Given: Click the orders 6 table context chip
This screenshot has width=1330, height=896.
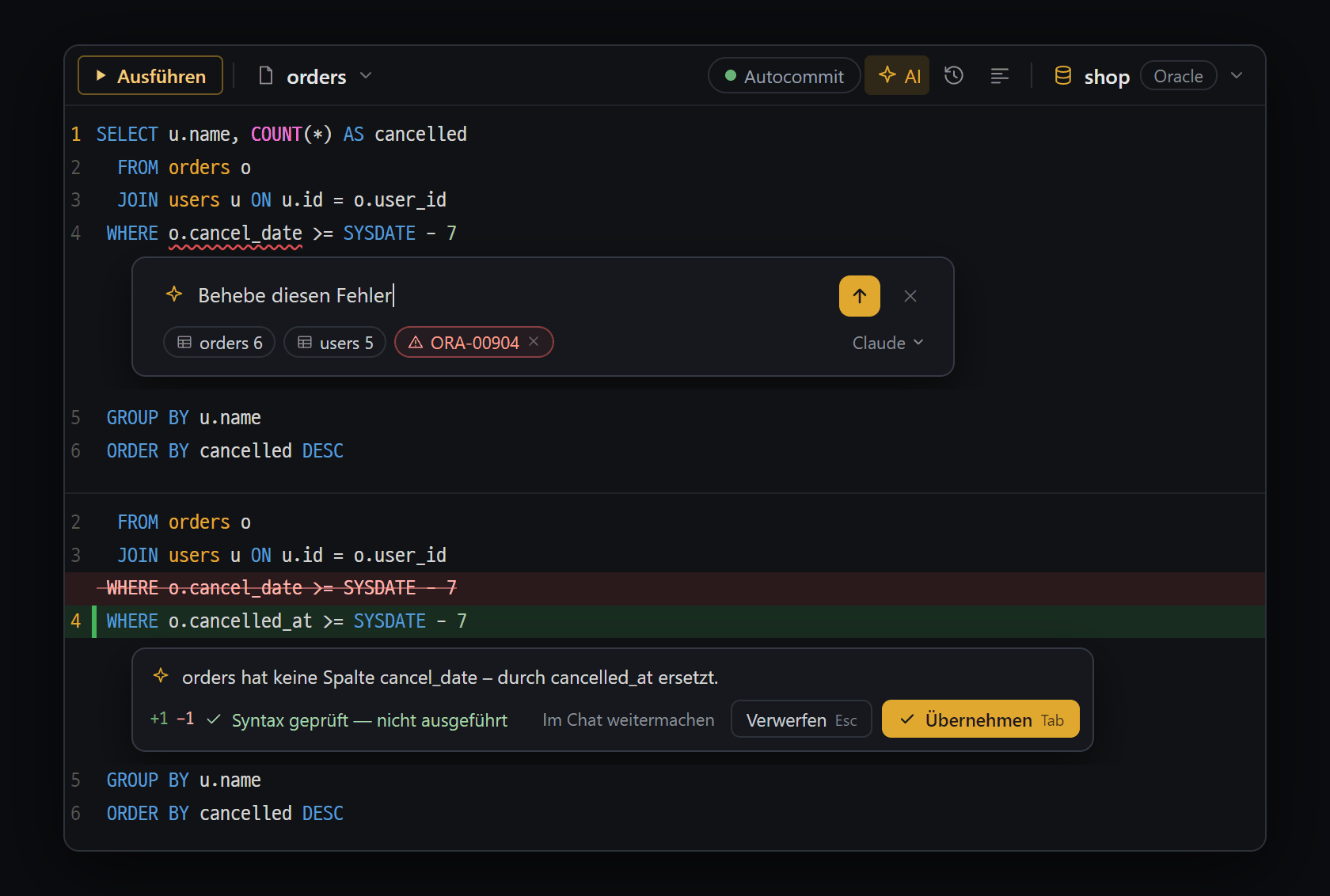Looking at the screenshot, I should (219, 343).
